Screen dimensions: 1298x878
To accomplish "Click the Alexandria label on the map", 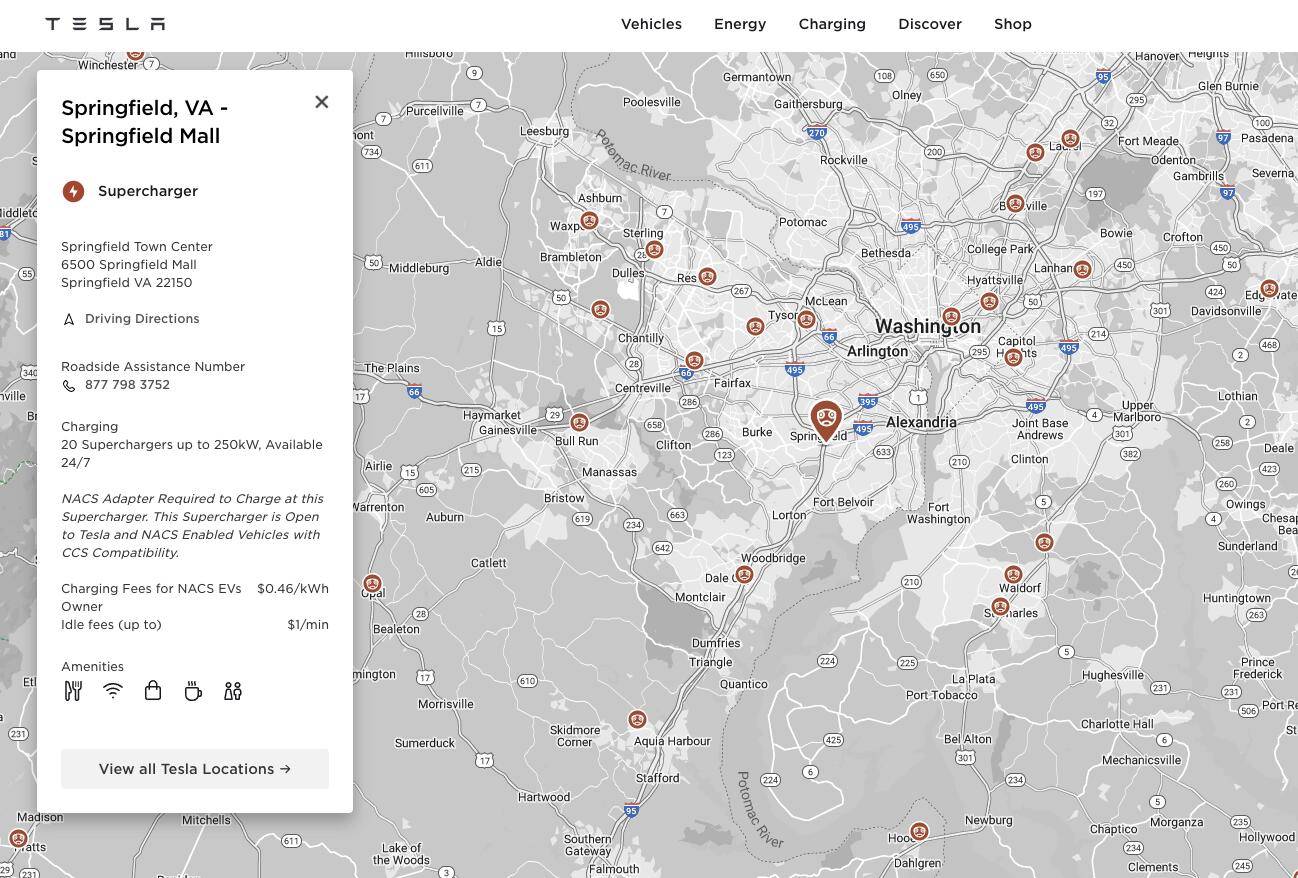I will click(921, 422).
